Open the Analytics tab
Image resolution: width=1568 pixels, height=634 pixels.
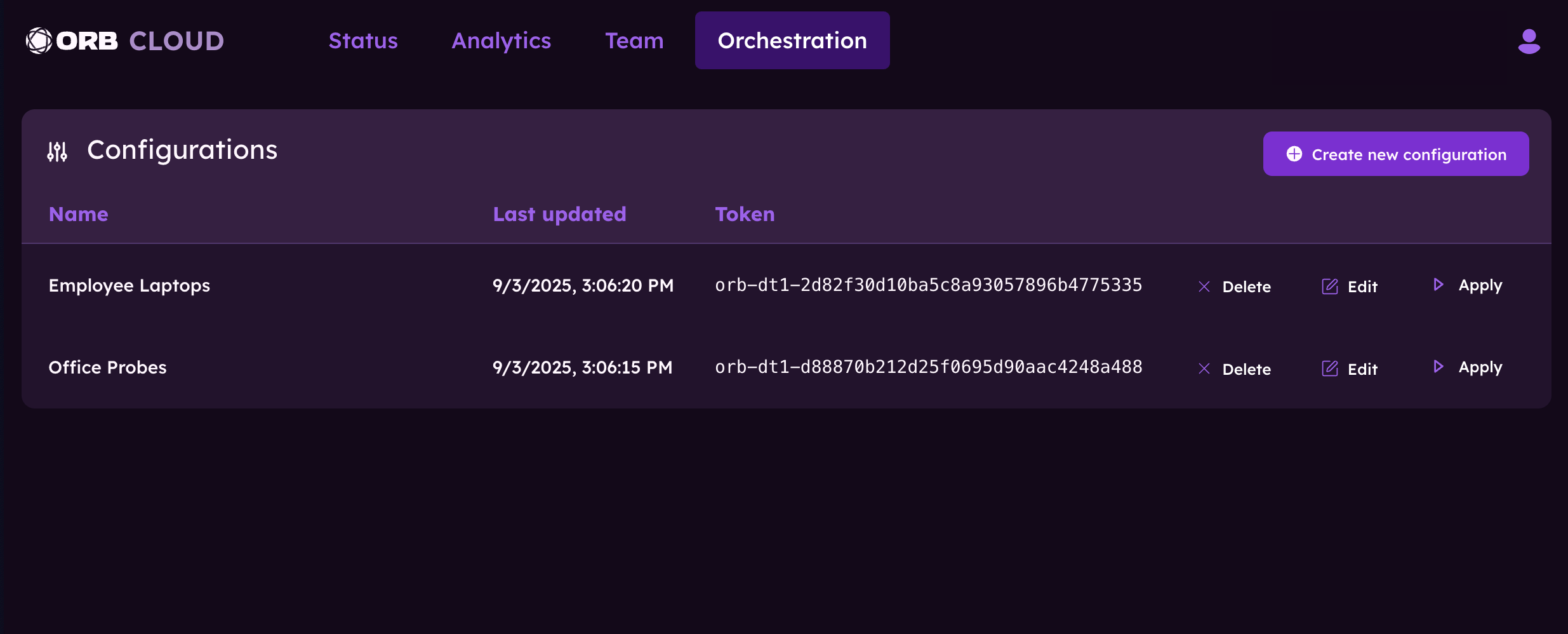(501, 41)
